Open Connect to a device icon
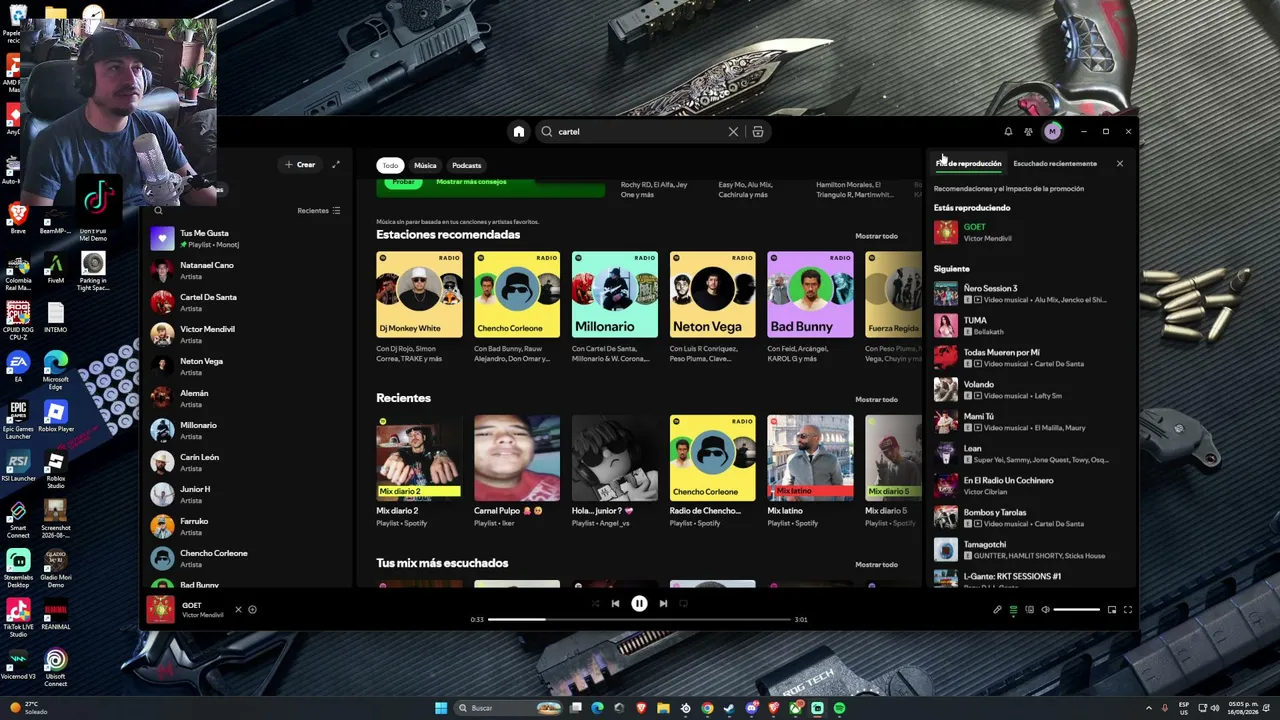 (1029, 610)
